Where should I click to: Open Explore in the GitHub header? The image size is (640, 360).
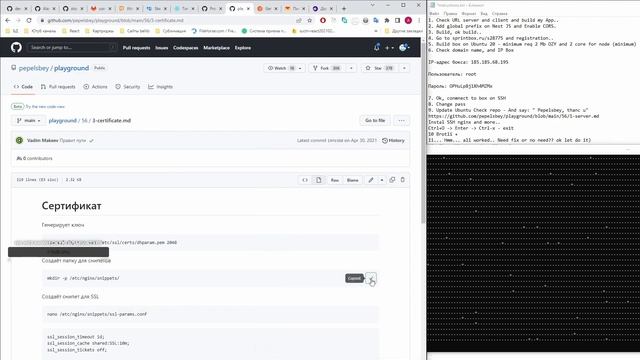pyautogui.click(x=242, y=48)
